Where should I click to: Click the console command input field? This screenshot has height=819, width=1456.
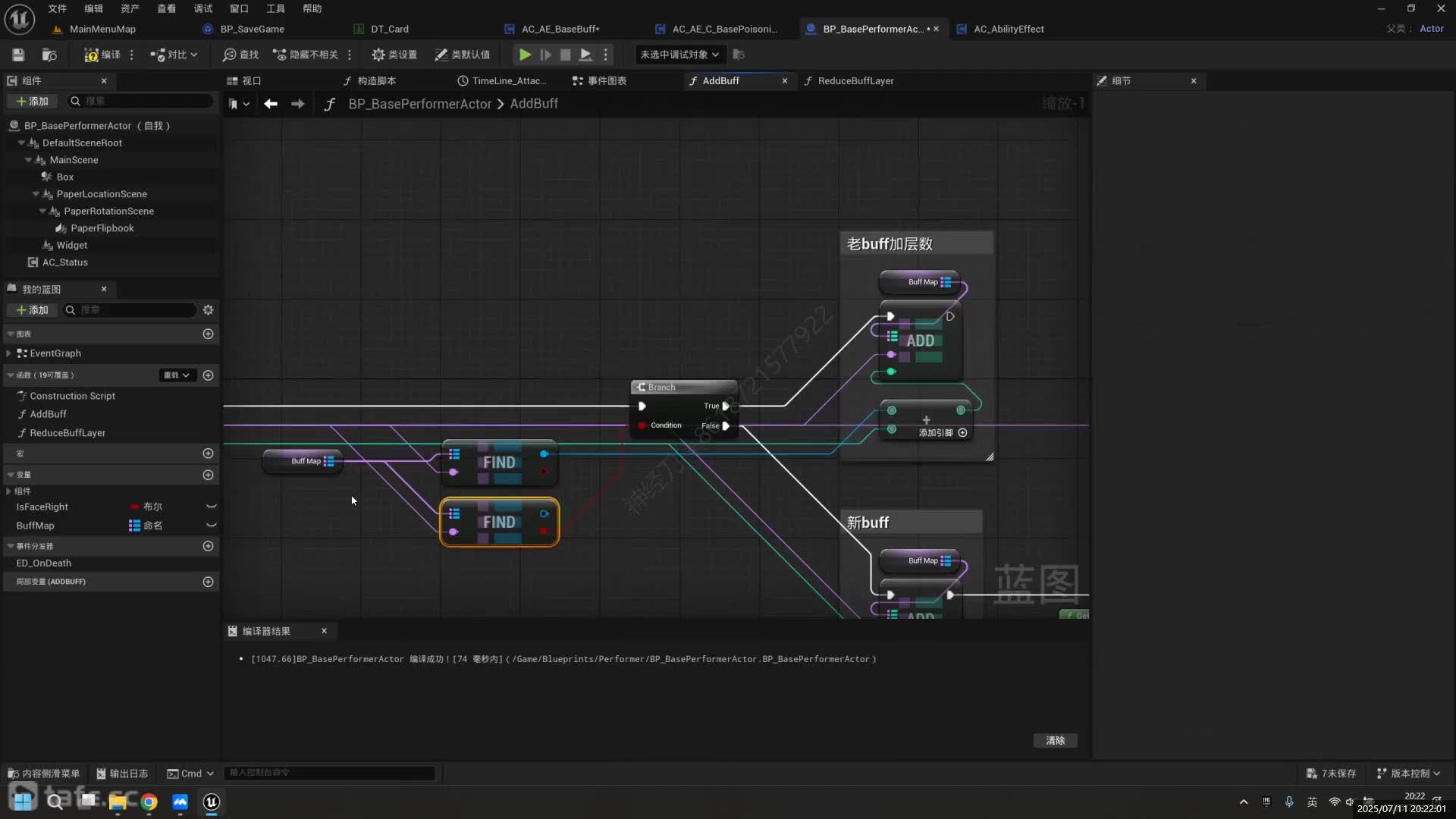pyautogui.click(x=329, y=773)
